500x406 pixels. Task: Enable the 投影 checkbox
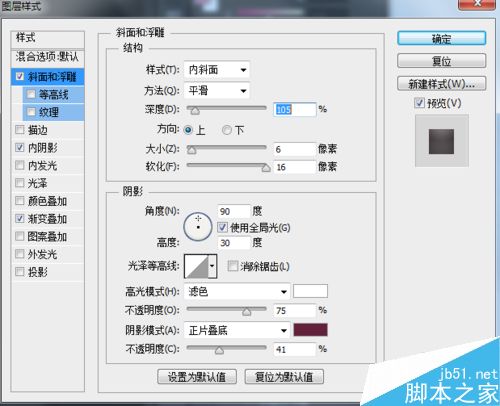tap(20, 272)
